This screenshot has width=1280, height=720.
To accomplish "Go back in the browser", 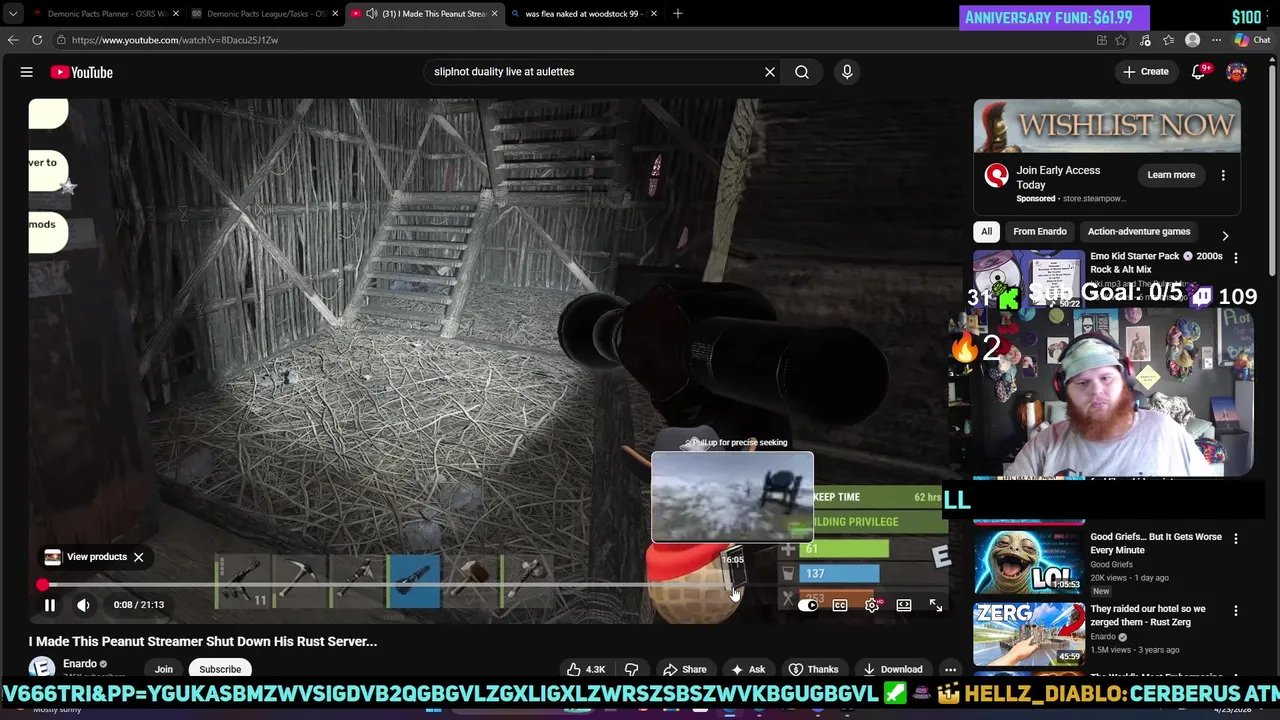I will click(x=13, y=40).
